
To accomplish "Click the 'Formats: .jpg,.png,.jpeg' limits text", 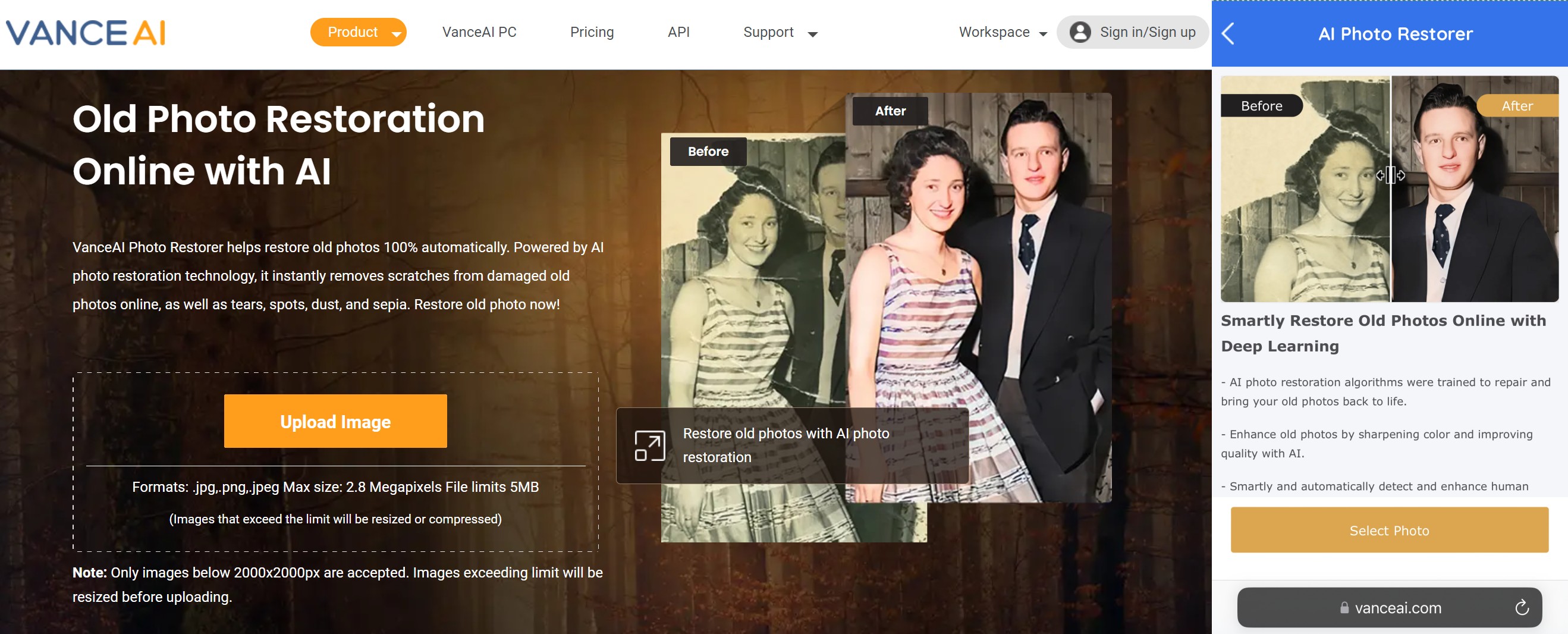I will pos(335,487).
